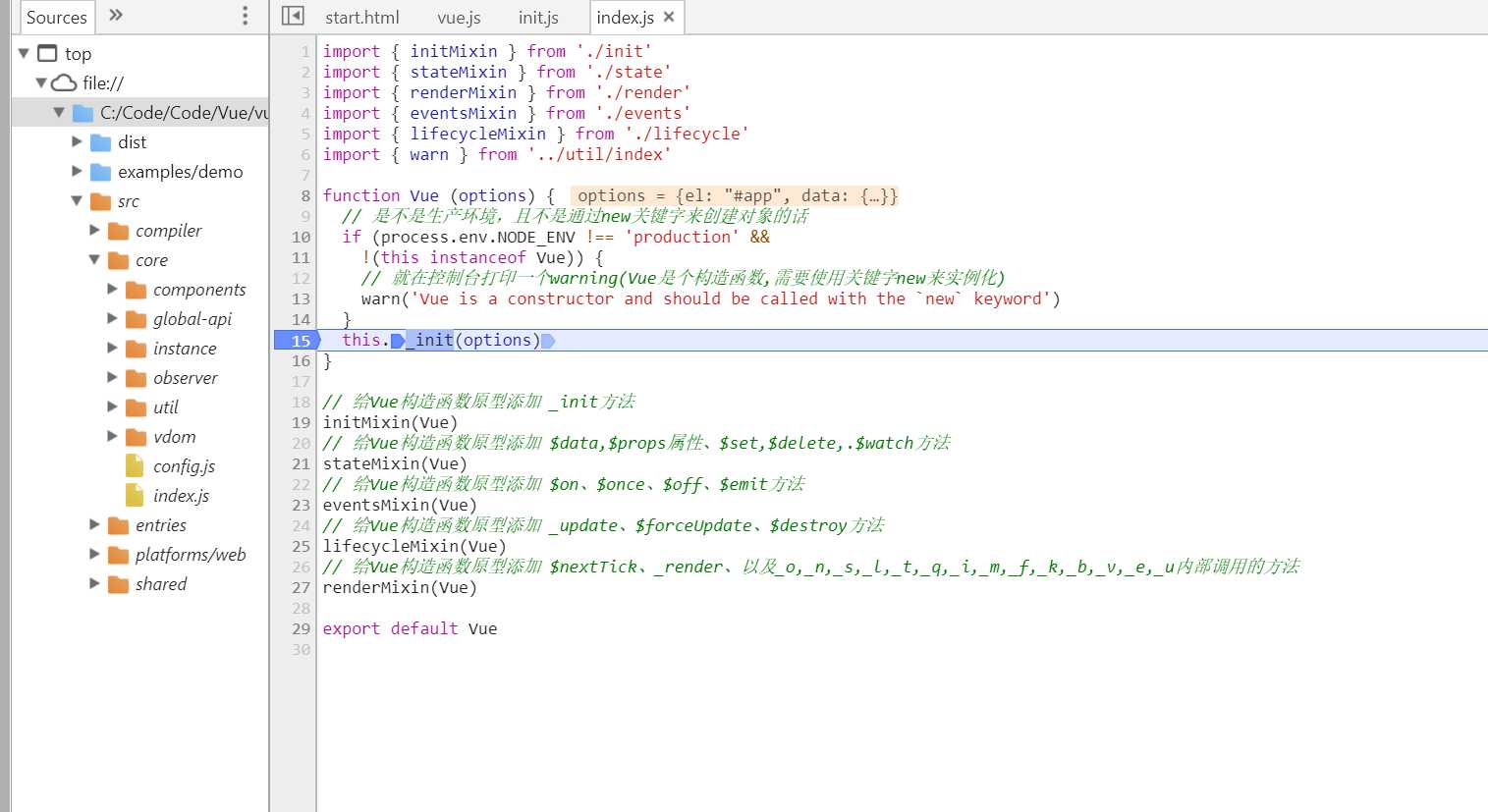Toggle the navigator sidebar icon

point(293,16)
